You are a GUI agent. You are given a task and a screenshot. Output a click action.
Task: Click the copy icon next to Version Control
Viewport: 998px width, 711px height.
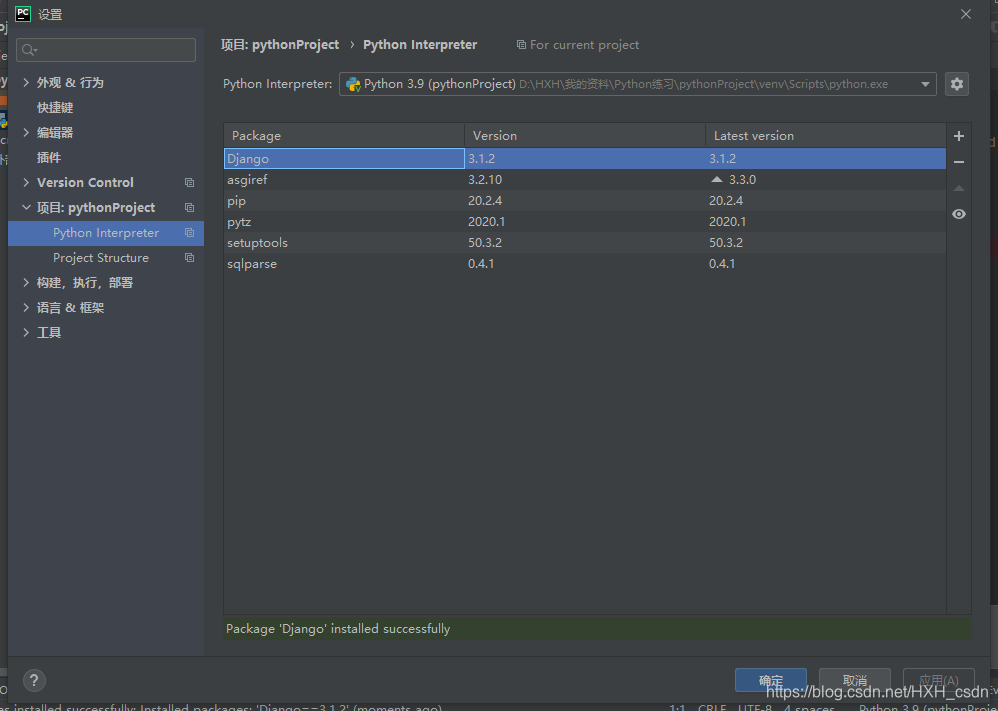(189, 183)
